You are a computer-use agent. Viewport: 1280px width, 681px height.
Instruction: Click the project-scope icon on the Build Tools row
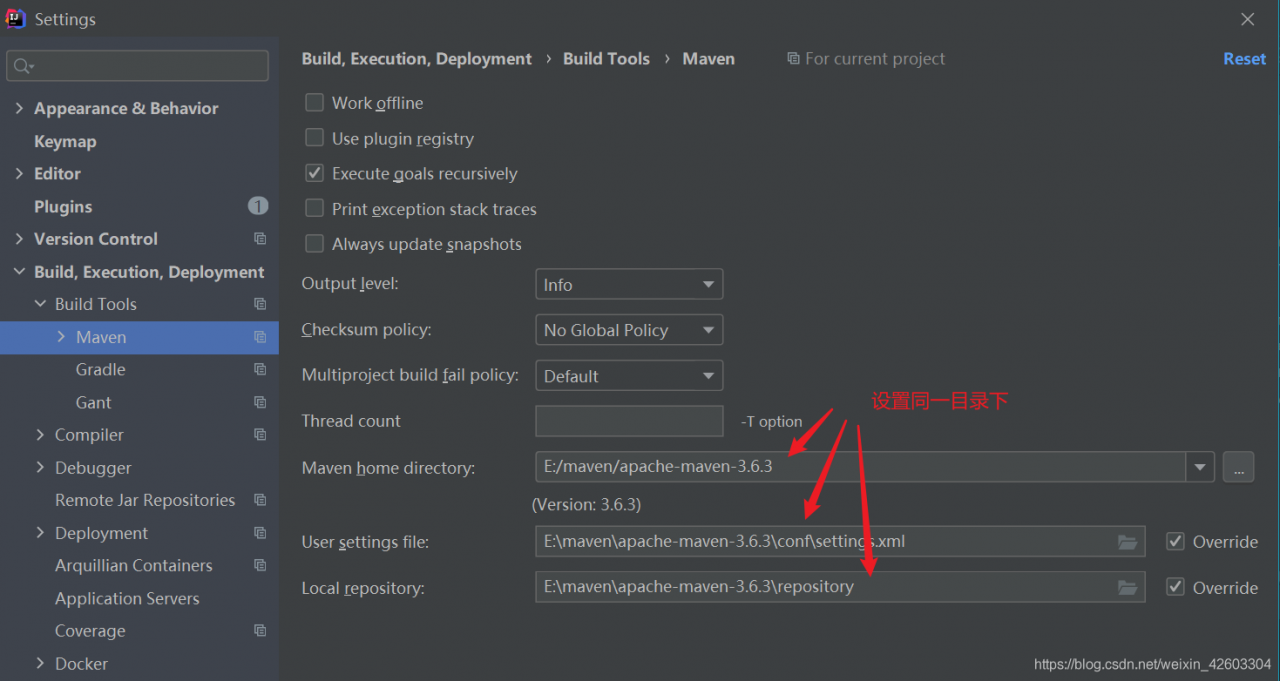(x=260, y=304)
